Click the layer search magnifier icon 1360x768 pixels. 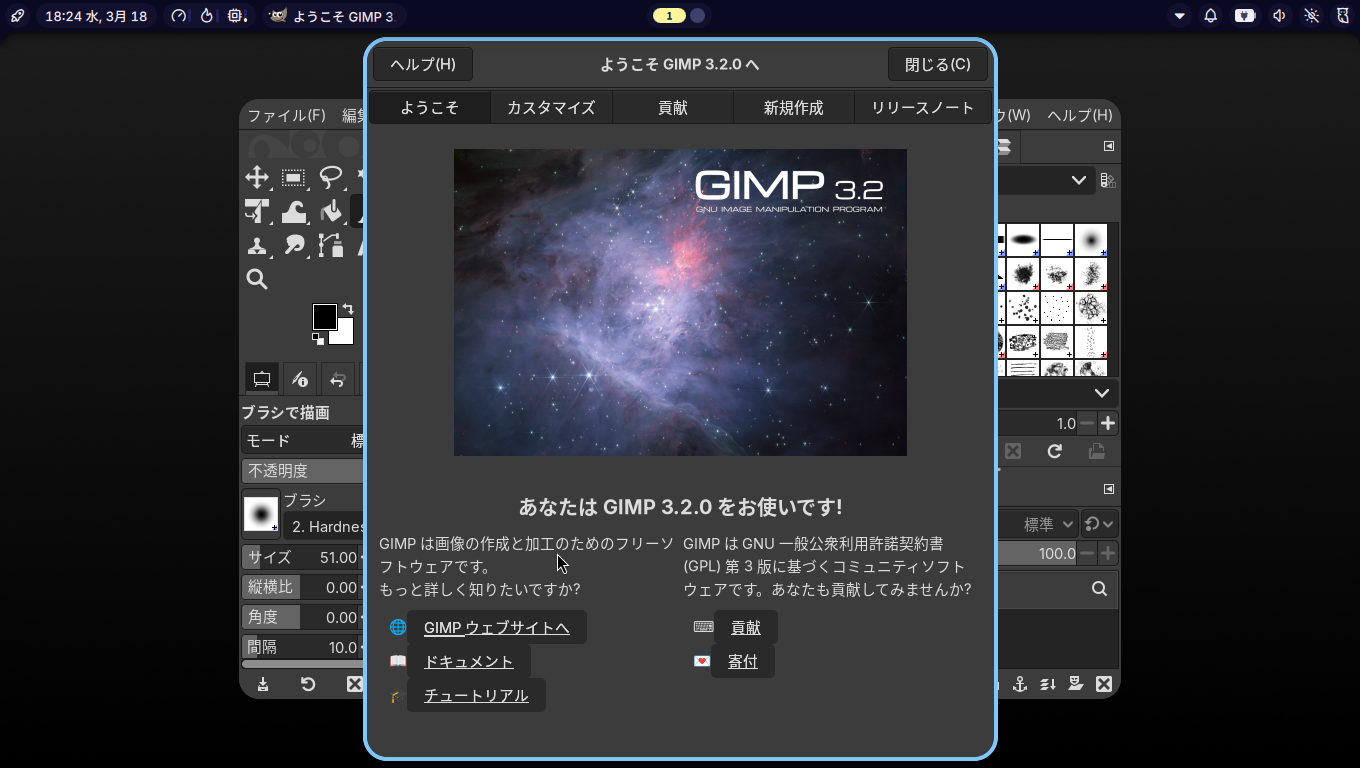pos(1100,589)
